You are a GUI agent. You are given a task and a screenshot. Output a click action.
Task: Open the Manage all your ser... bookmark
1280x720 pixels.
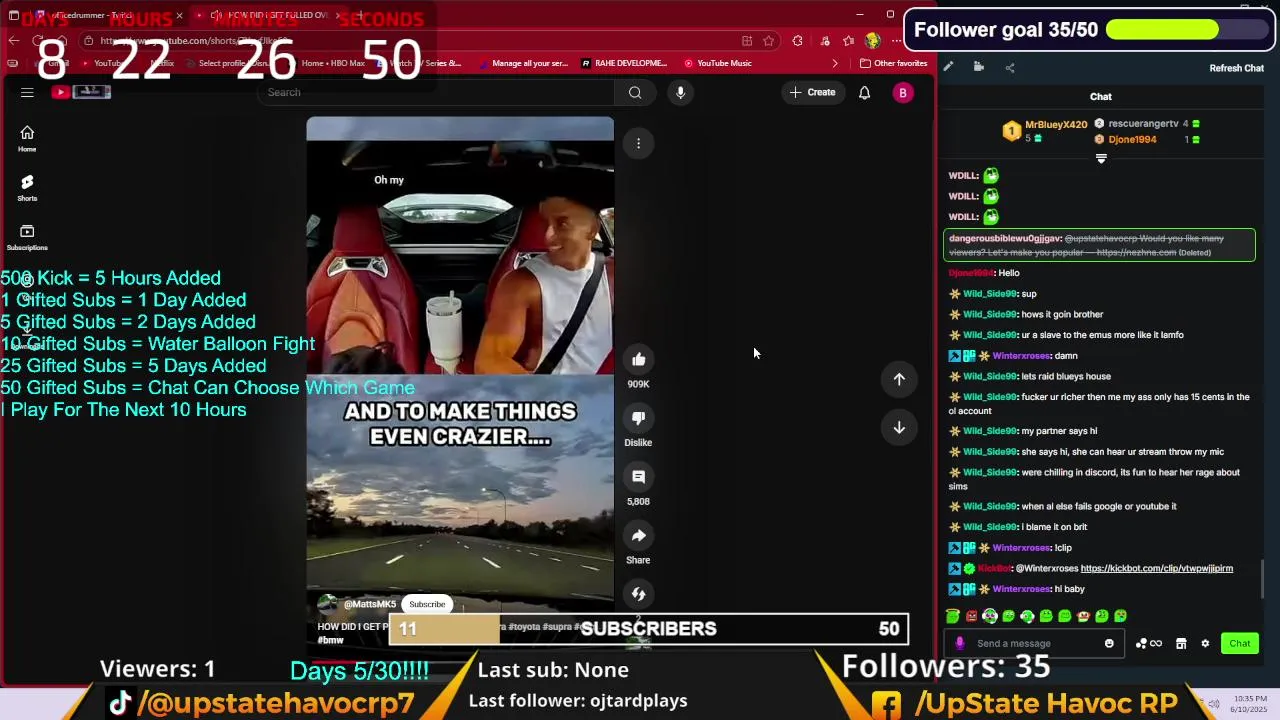[x=522, y=63]
